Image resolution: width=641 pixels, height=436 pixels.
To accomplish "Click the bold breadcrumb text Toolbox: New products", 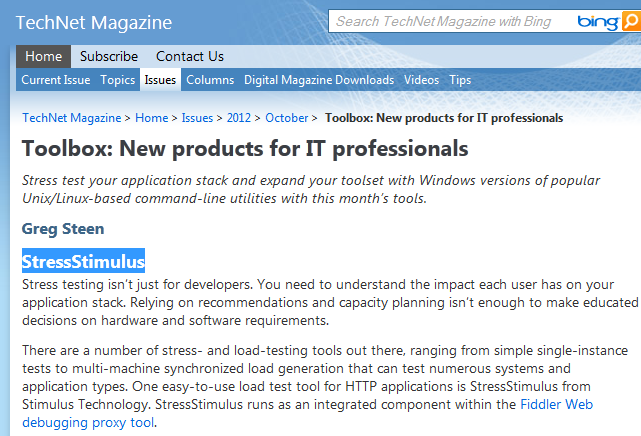I will coord(444,118).
